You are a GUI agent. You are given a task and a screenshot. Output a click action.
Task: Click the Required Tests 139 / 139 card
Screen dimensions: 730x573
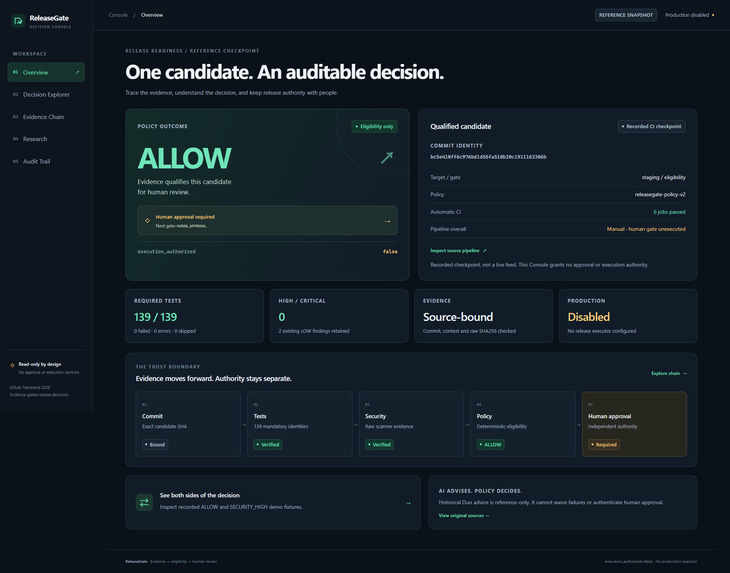(195, 316)
